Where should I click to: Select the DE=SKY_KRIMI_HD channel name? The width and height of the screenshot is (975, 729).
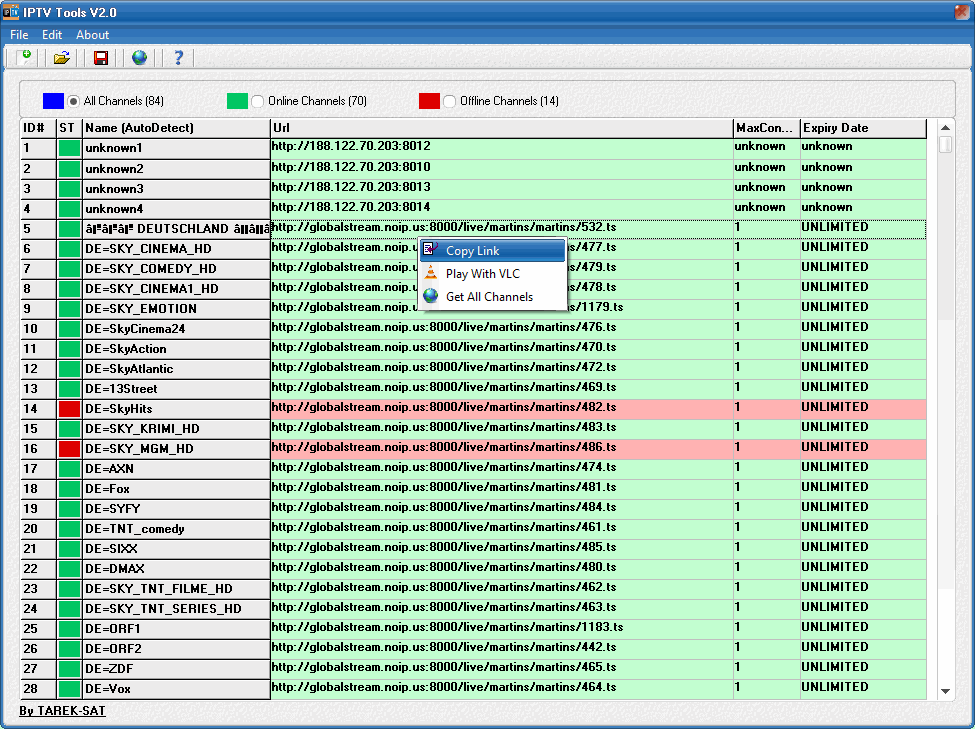pyautogui.click(x=142, y=429)
